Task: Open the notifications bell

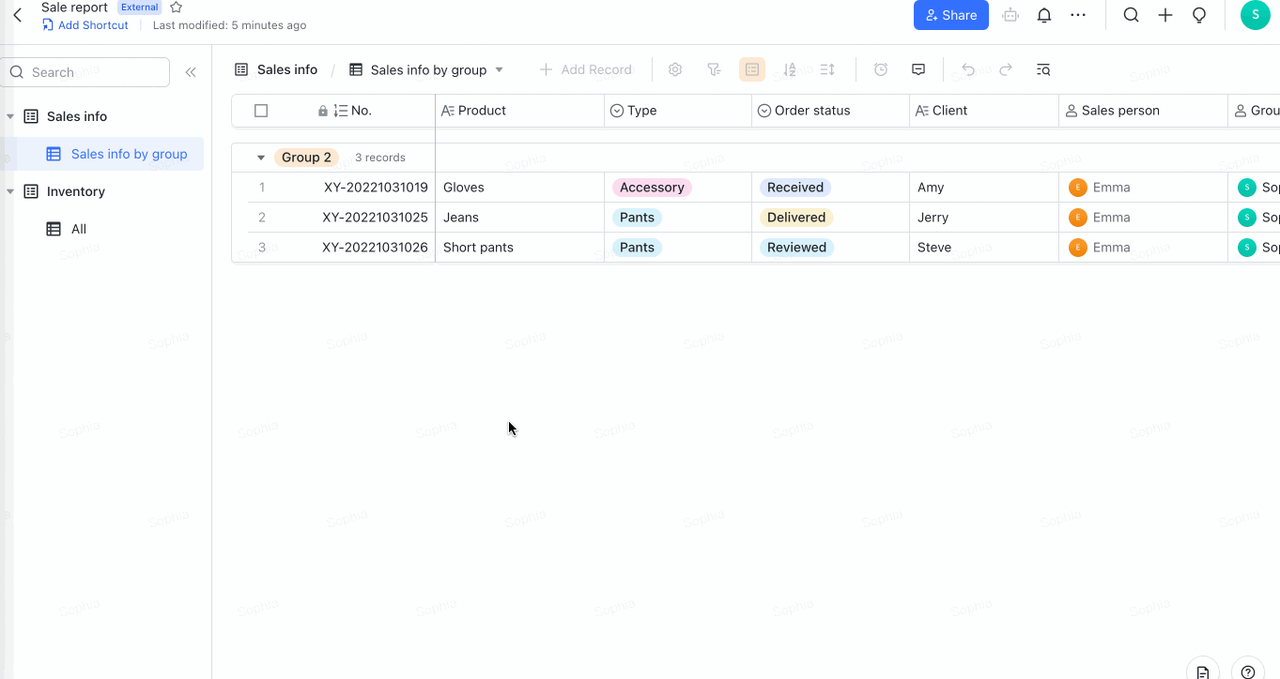Action: 1044,15
